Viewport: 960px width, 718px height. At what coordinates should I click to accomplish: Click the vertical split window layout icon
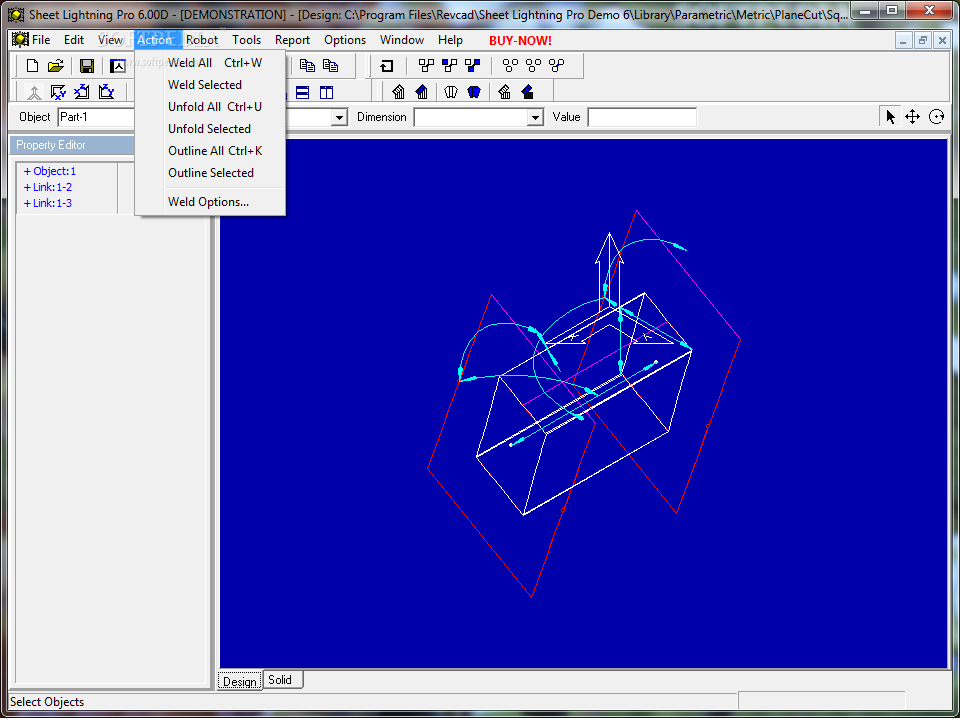327,92
